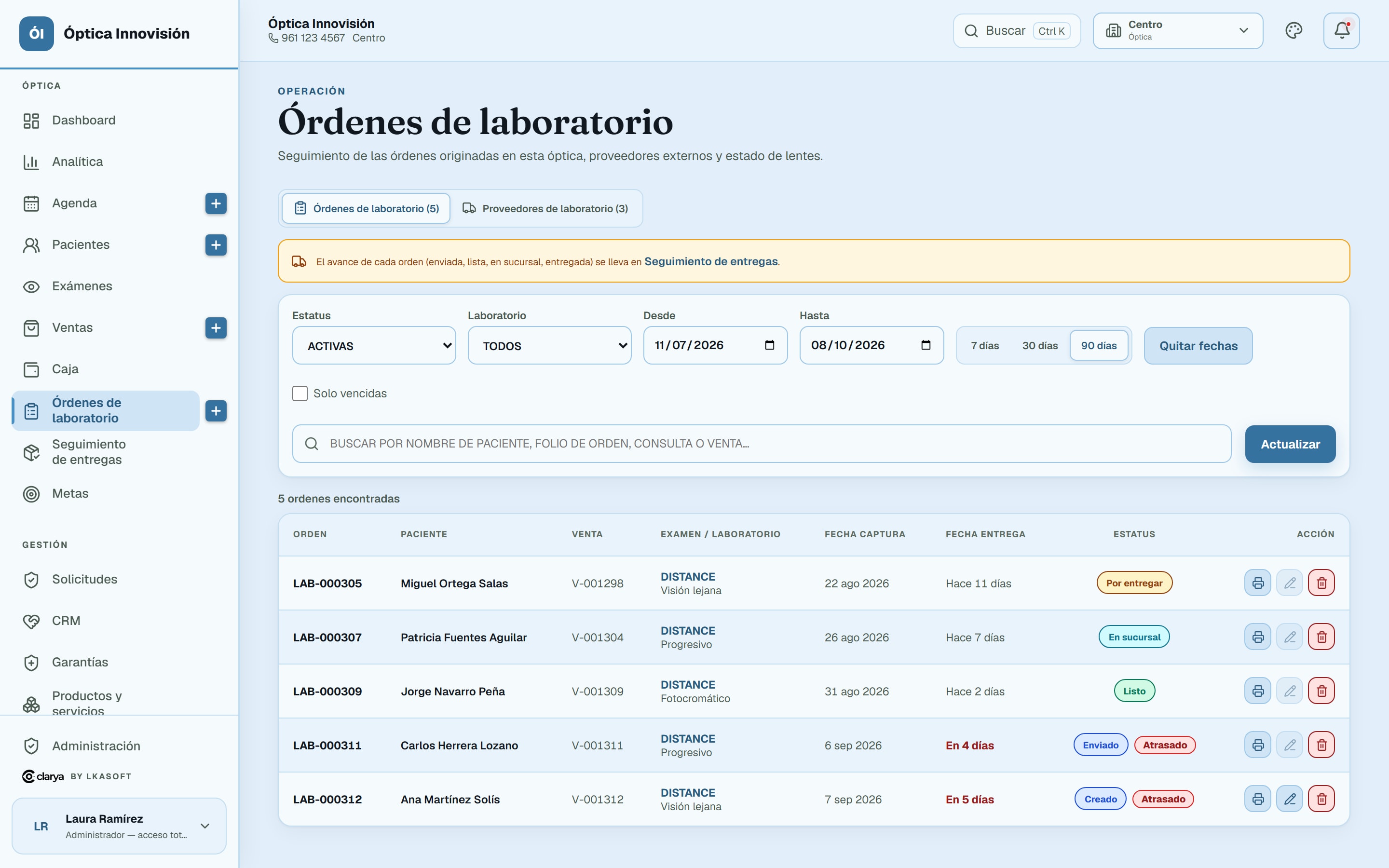Focus the patient or folio search field

click(762, 444)
